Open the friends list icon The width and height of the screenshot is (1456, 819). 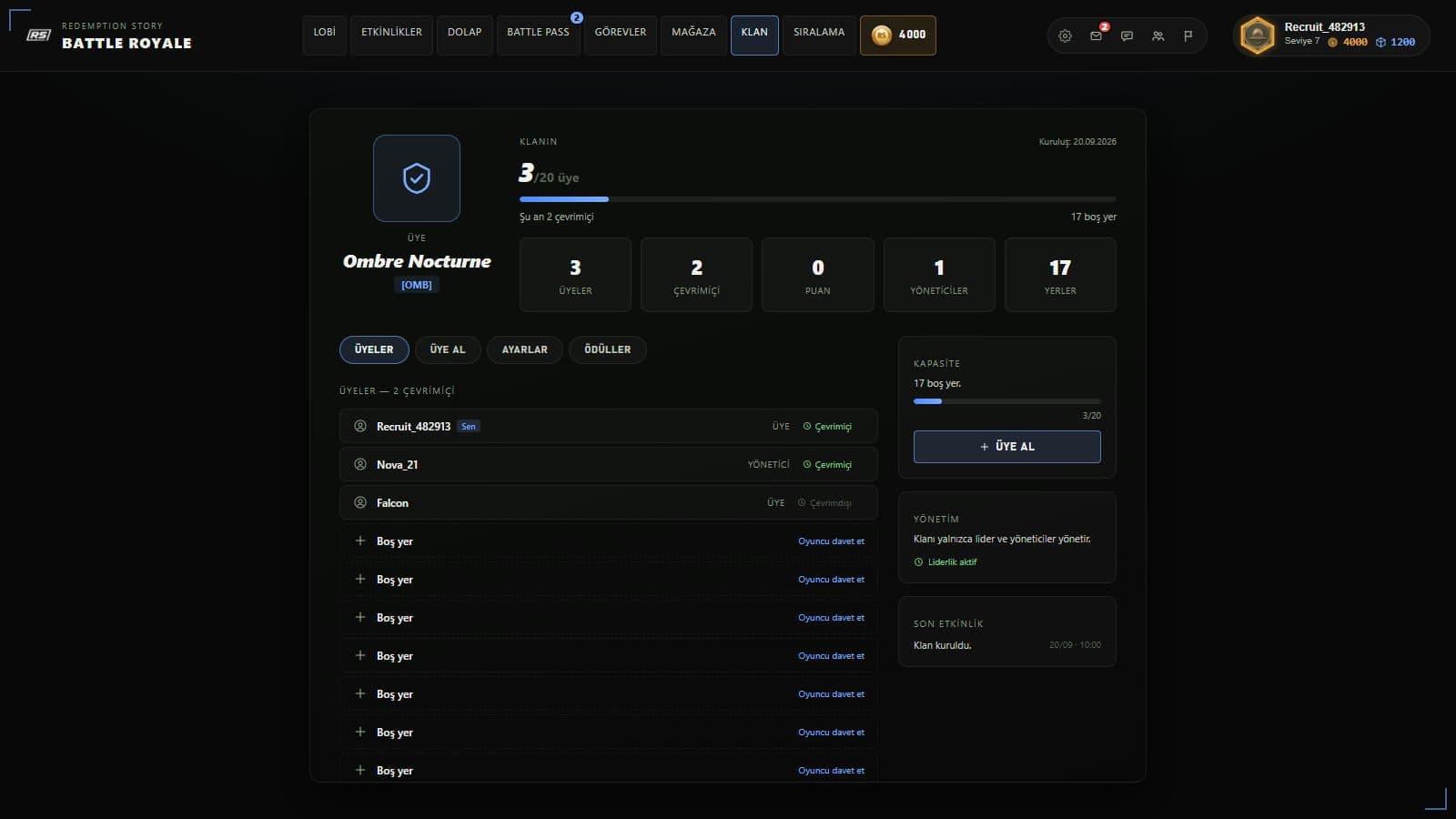1158,36
